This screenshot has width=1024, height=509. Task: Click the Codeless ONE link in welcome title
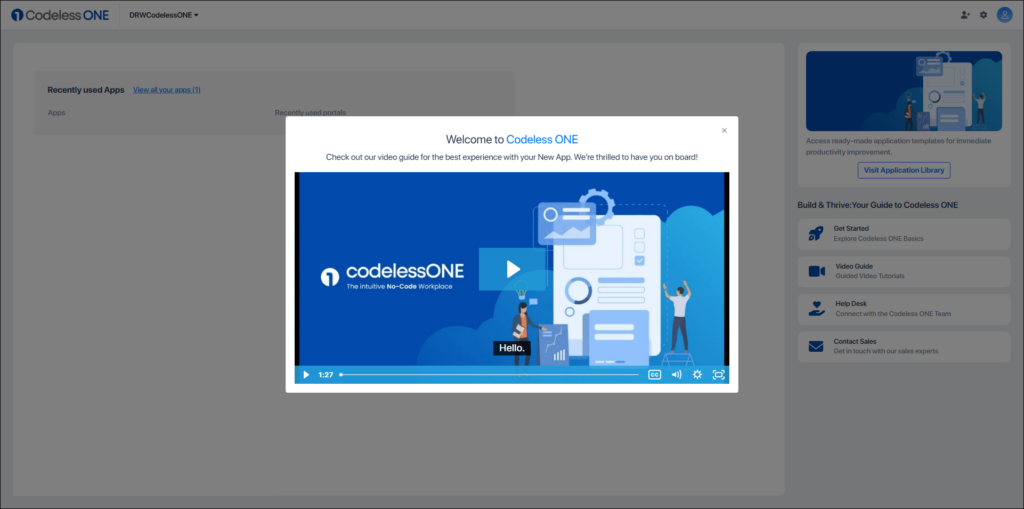click(x=542, y=139)
